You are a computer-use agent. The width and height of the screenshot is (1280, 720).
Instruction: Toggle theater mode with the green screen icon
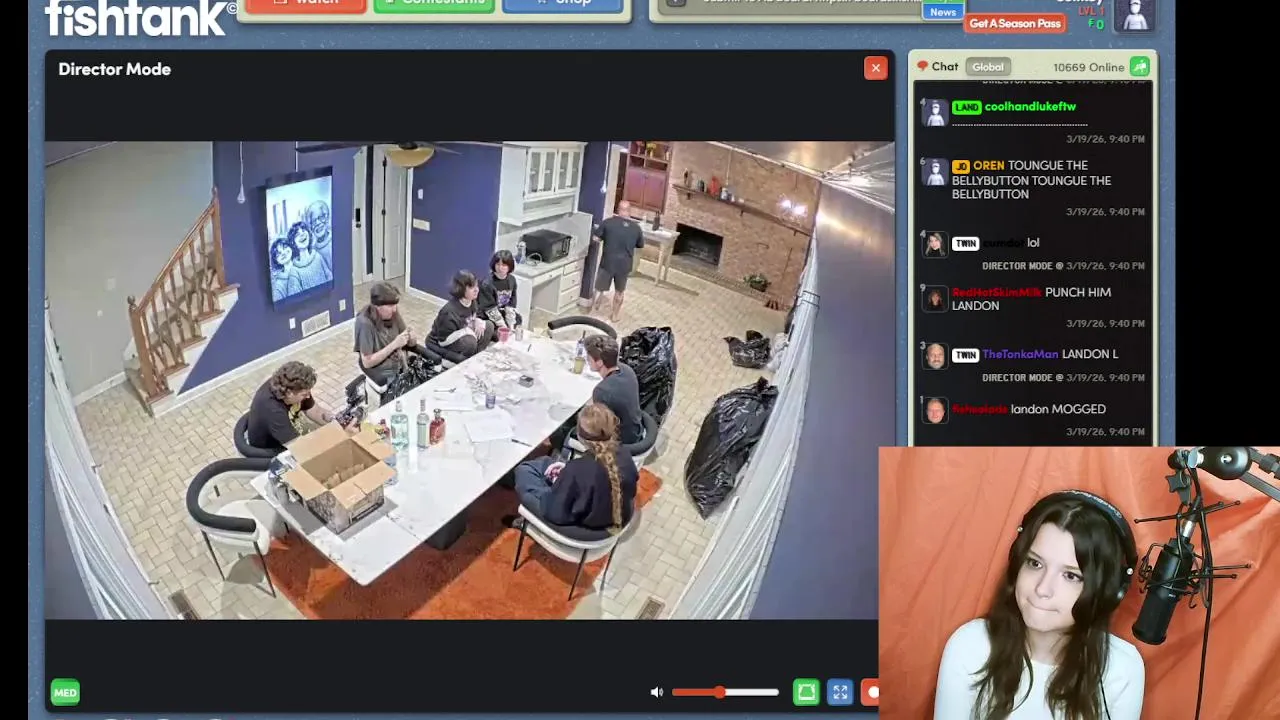[x=806, y=692]
